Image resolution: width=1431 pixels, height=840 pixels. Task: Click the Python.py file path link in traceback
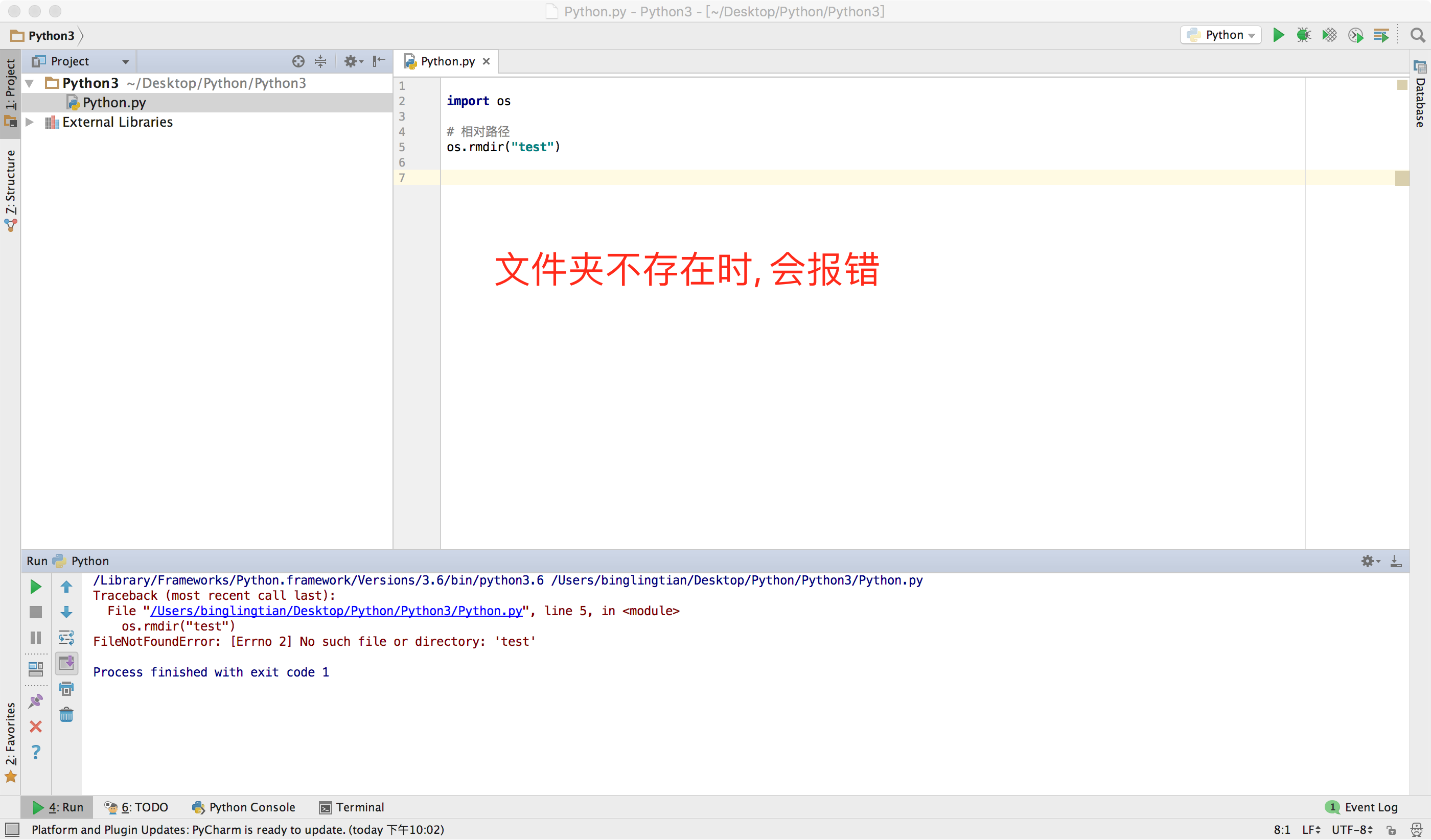click(x=336, y=611)
